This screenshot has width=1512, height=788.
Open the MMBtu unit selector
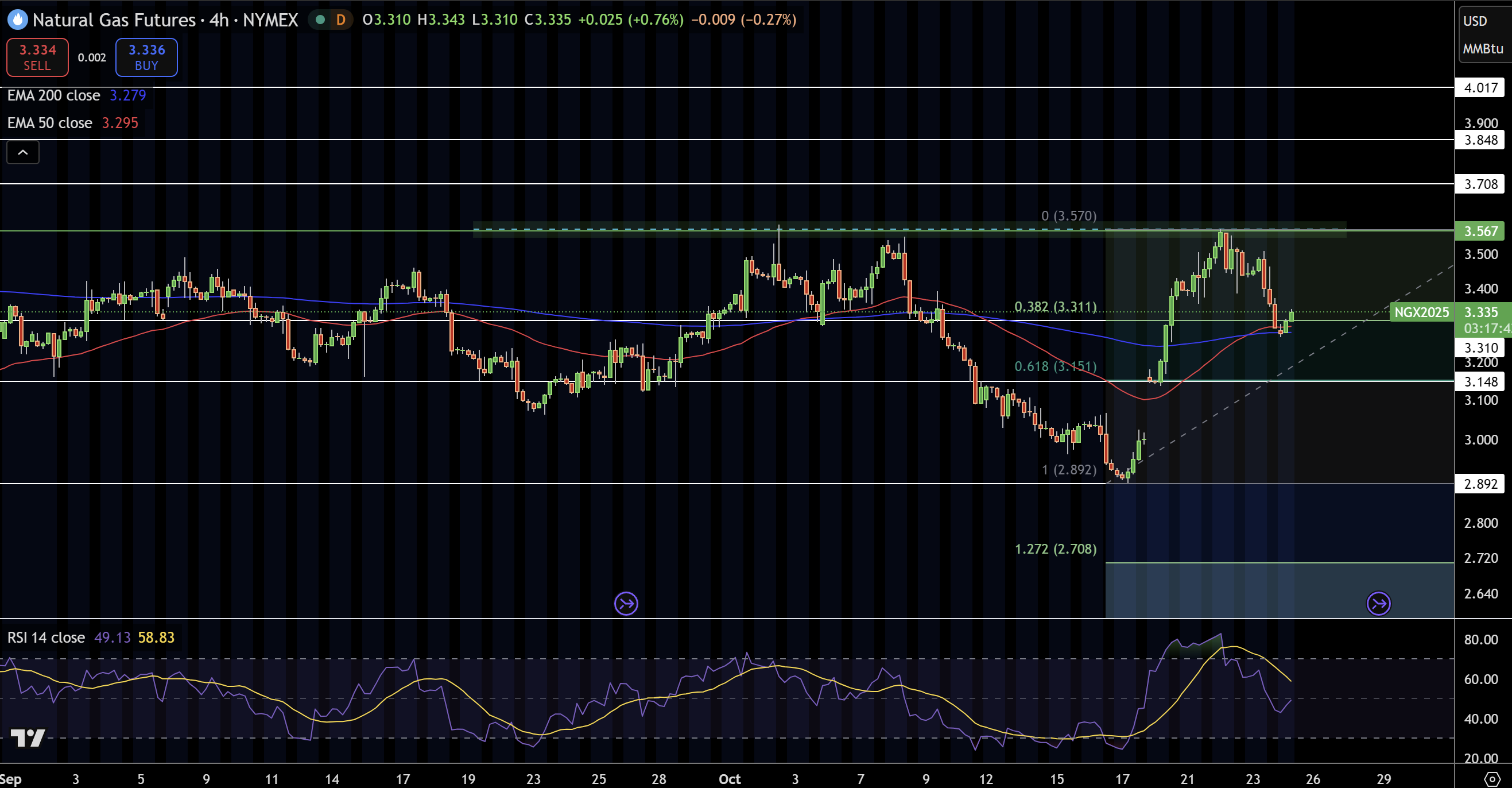pyautogui.click(x=1482, y=49)
